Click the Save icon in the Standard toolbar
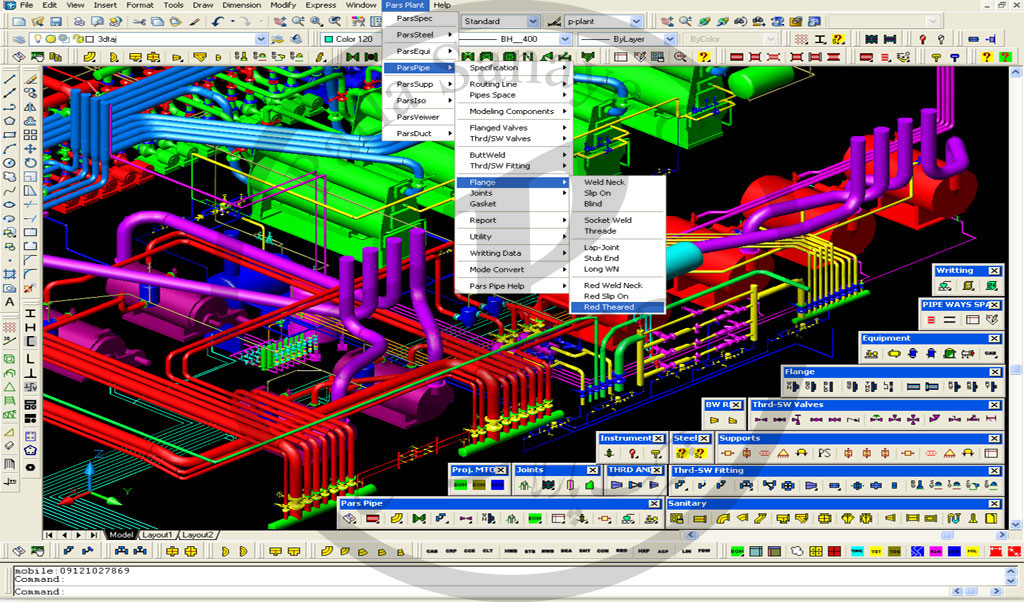 [x=56, y=22]
